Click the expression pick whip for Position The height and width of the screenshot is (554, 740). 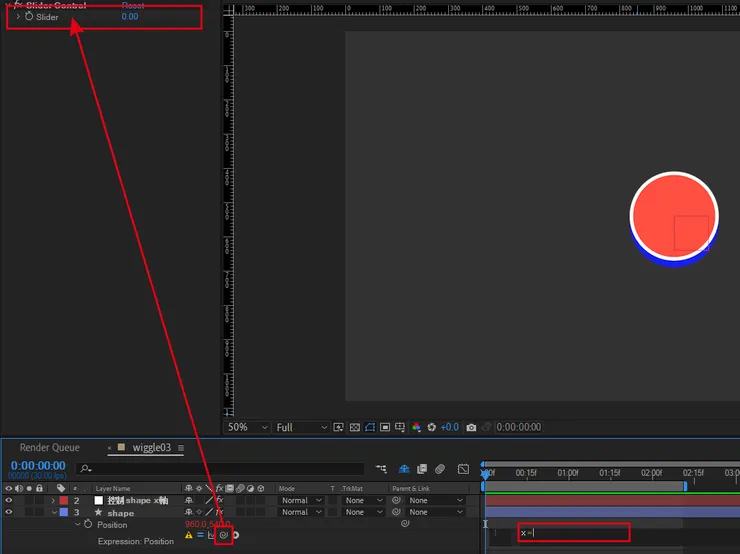click(224, 535)
